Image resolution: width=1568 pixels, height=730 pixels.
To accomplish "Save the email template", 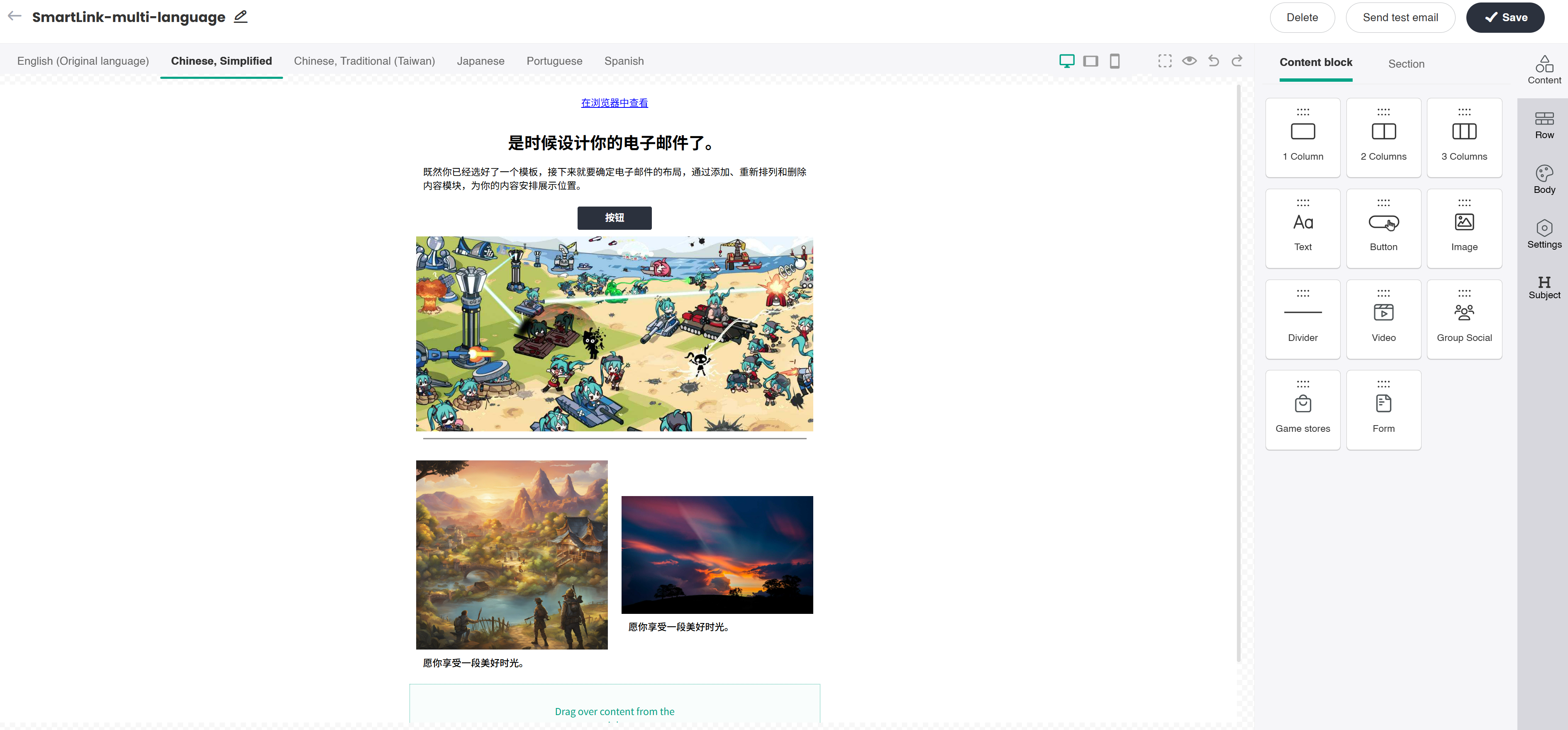I will click(x=1505, y=18).
